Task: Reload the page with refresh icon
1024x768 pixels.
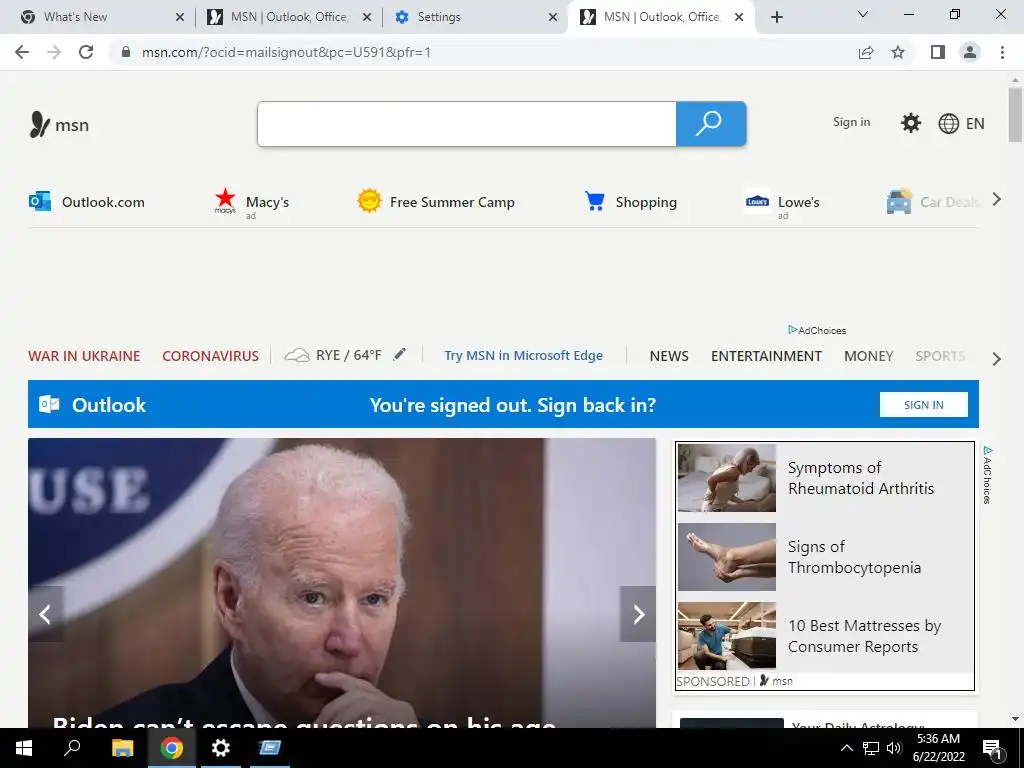Action: coord(86,52)
